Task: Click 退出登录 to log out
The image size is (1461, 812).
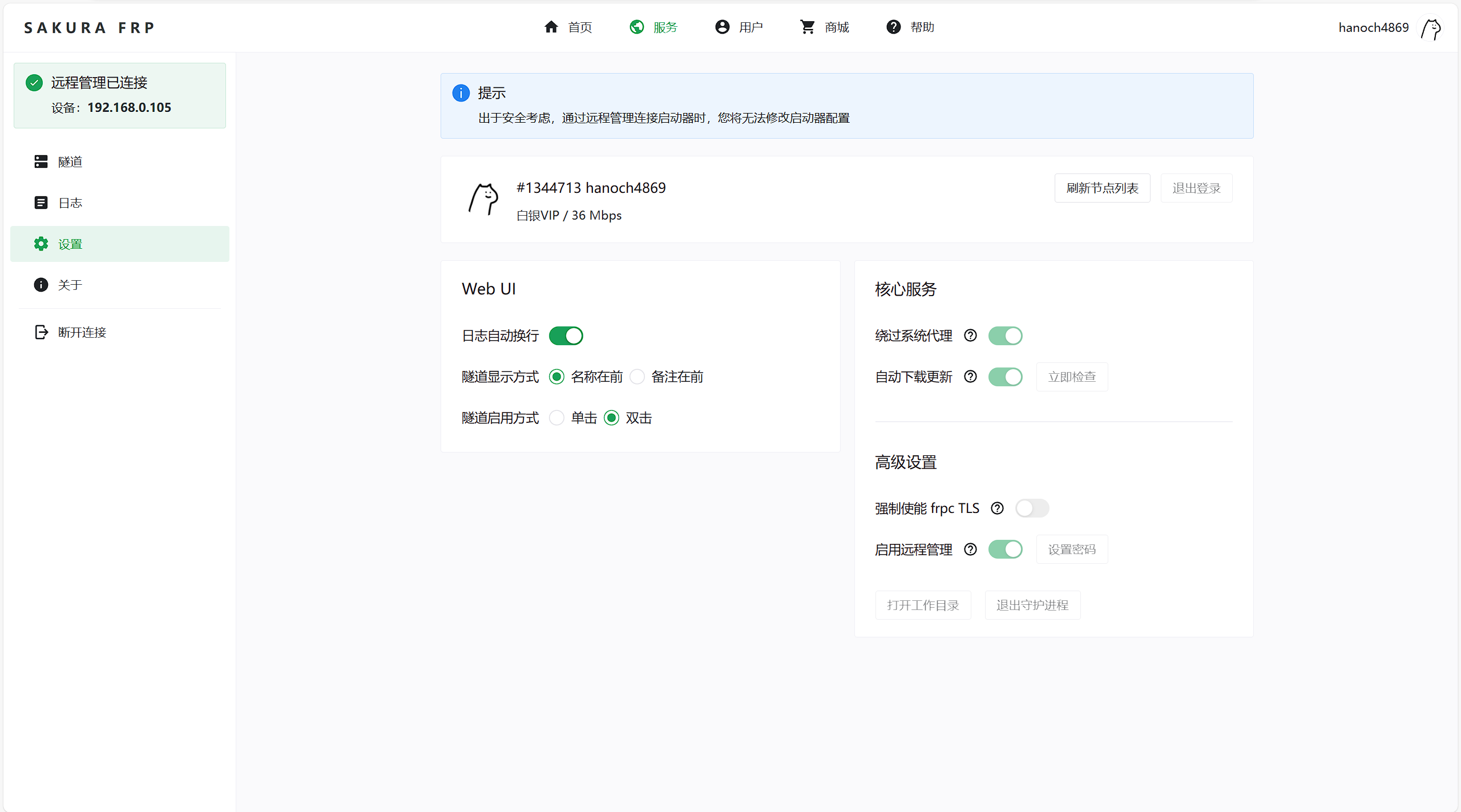Action: click(x=1196, y=188)
